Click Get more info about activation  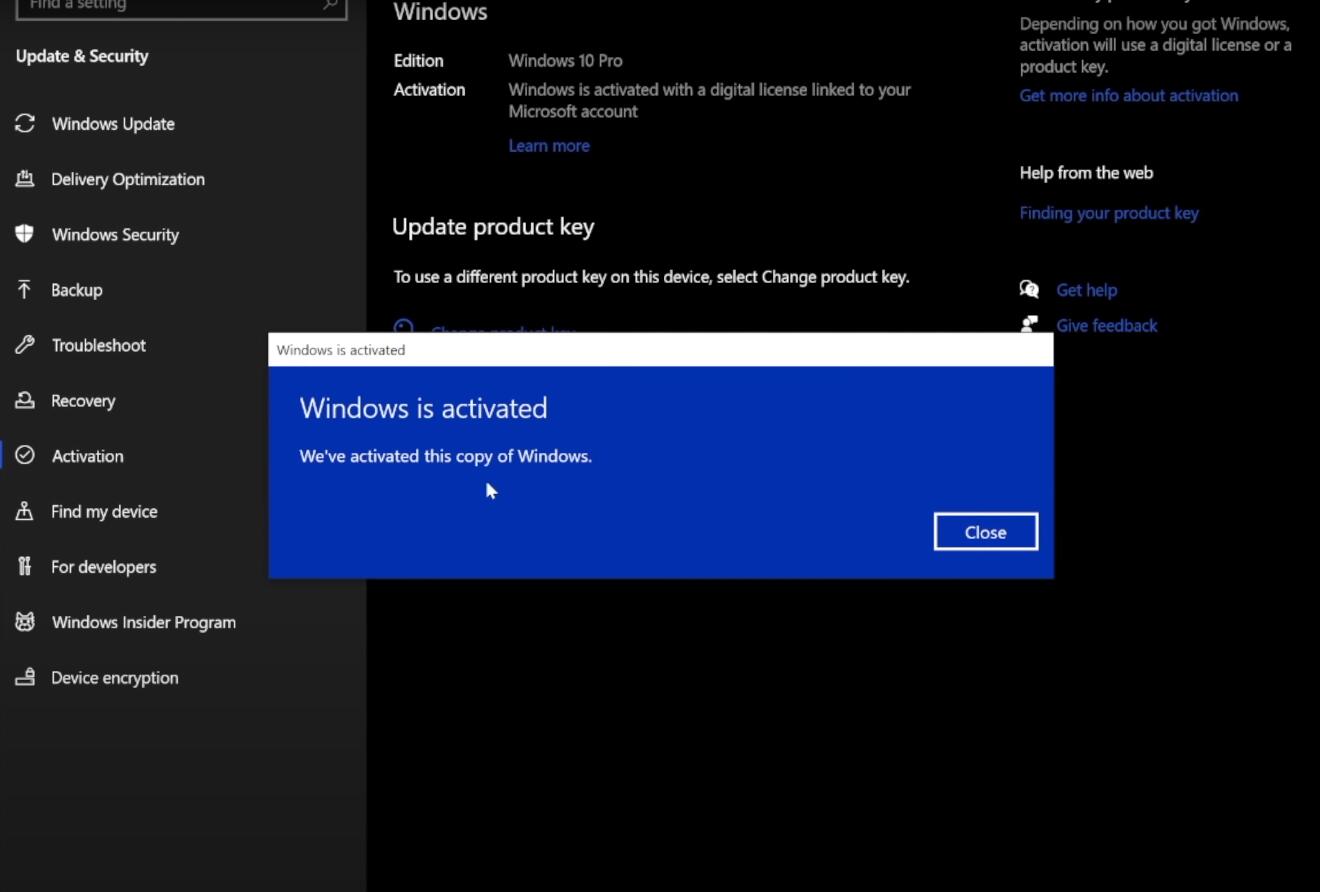click(x=1129, y=96)
